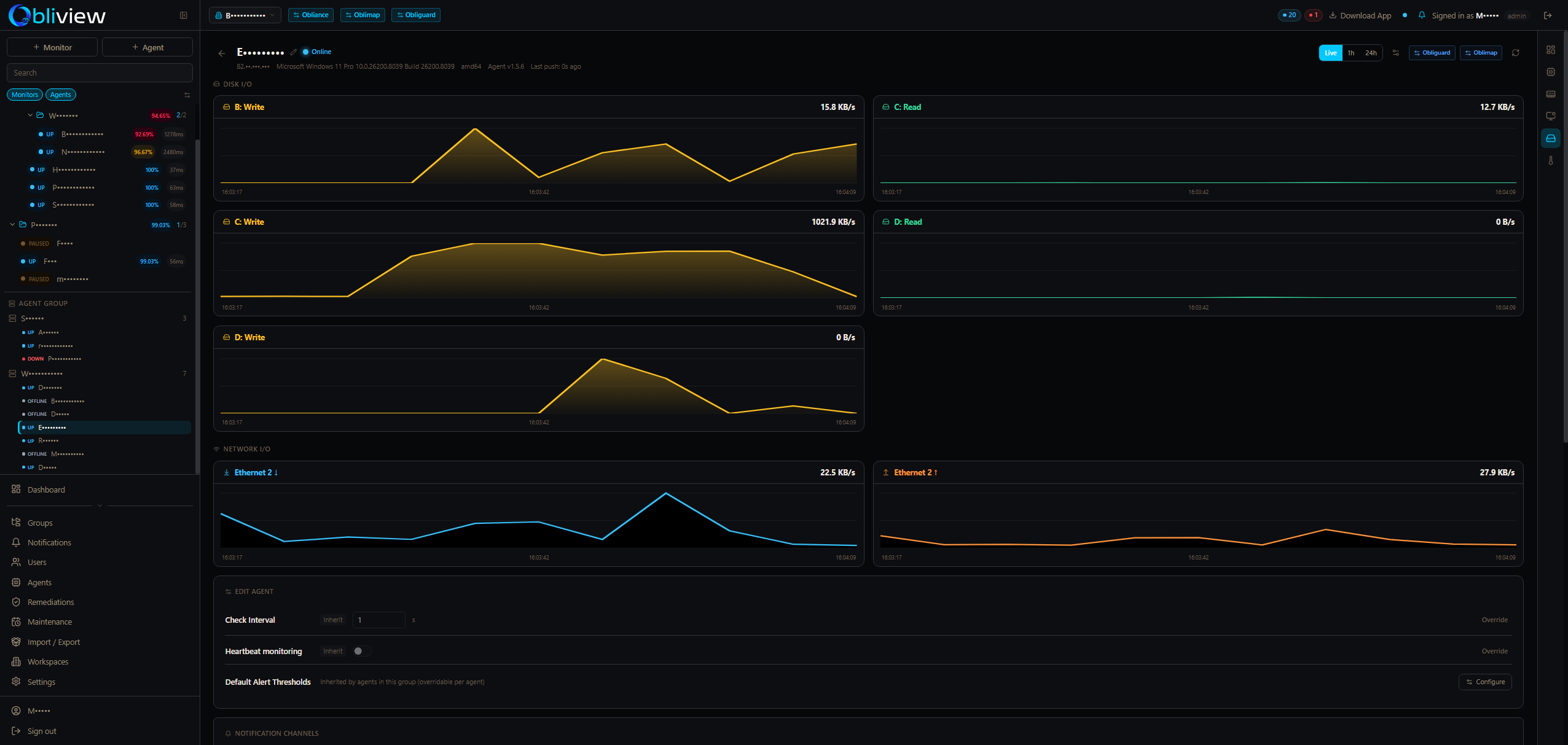Open the dashboard grid icon on right sidebar
The width and height of the screenshot is (1568, 745).
[x=1551, y=50]
